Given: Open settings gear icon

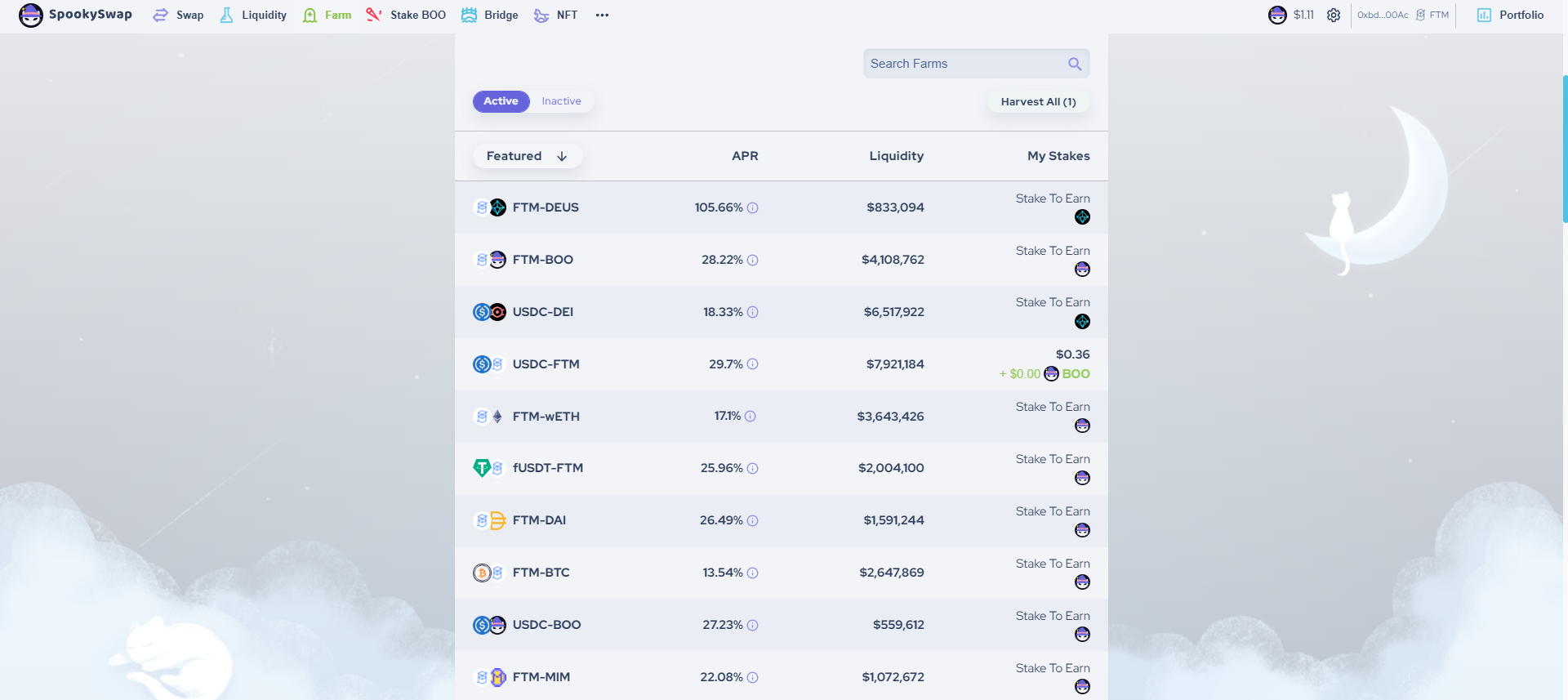Looking at the screenshot, I should [1334, 15].
